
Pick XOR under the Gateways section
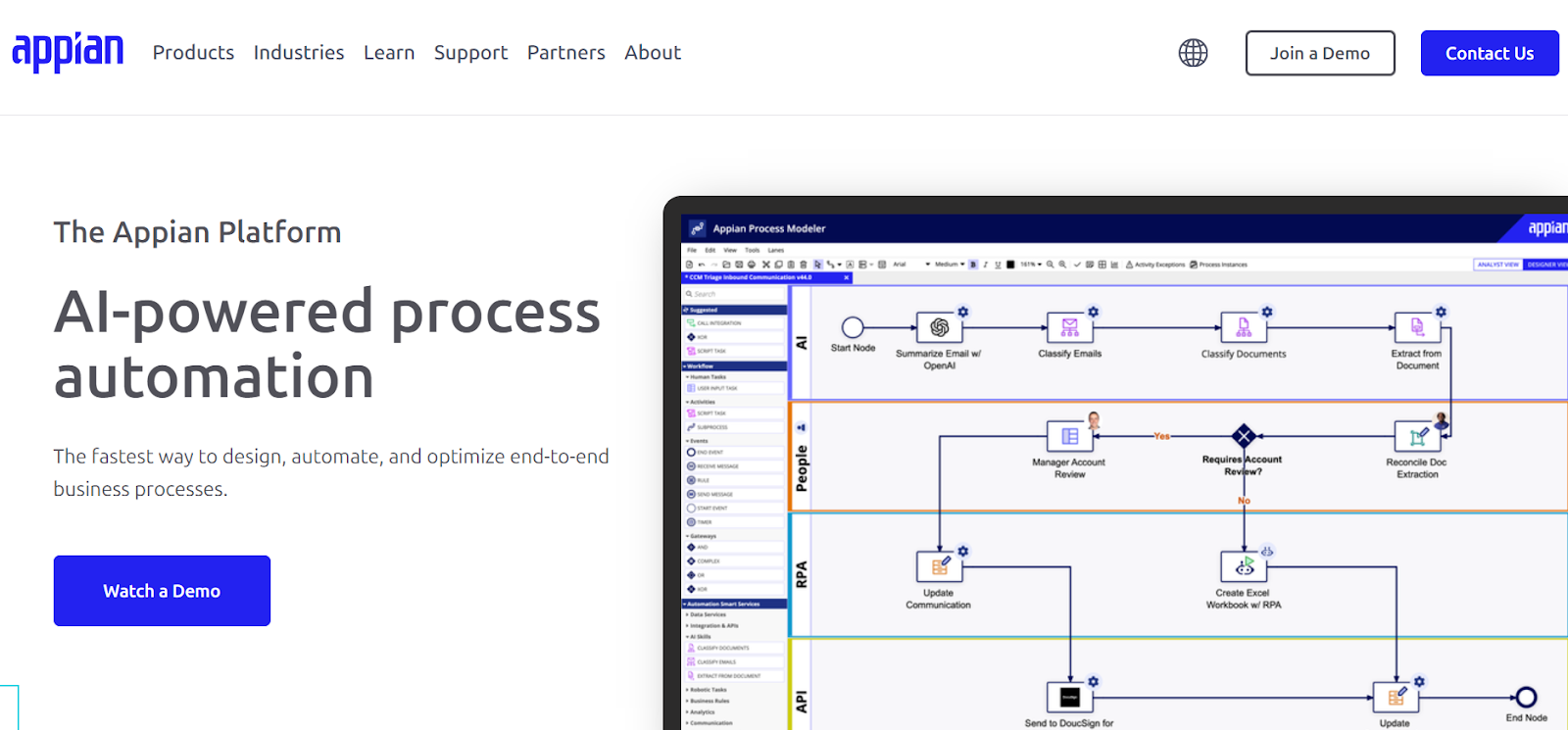pos(736,589)
